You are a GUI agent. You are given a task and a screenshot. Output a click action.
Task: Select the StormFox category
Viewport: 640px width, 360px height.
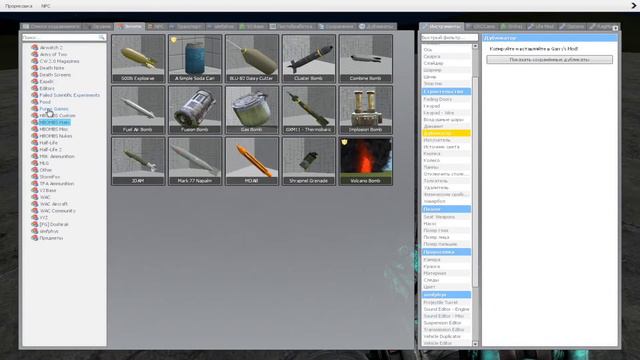pos(49,177)
